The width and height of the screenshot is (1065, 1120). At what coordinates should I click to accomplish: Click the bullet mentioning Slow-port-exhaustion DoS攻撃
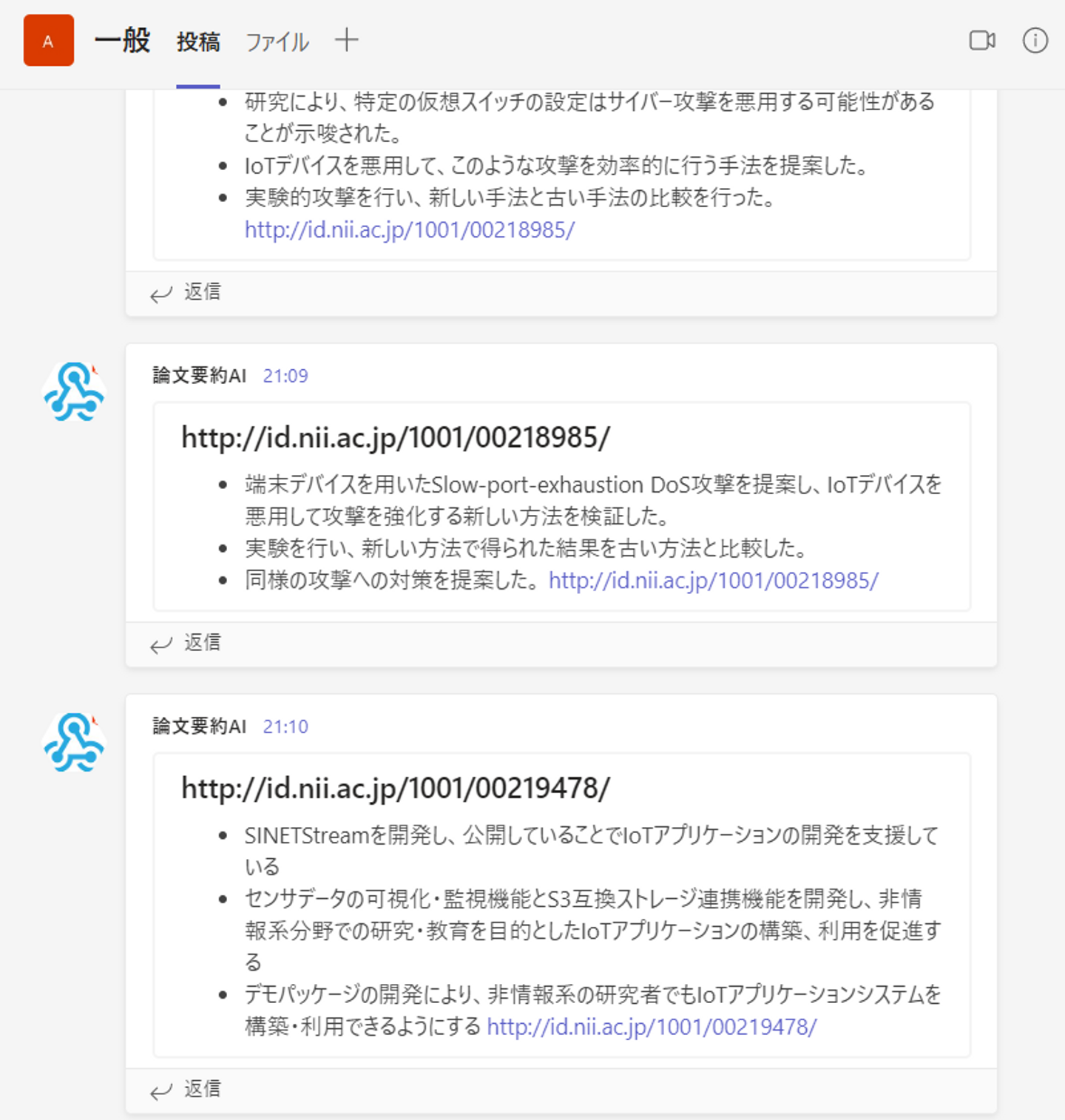(593, 500)
